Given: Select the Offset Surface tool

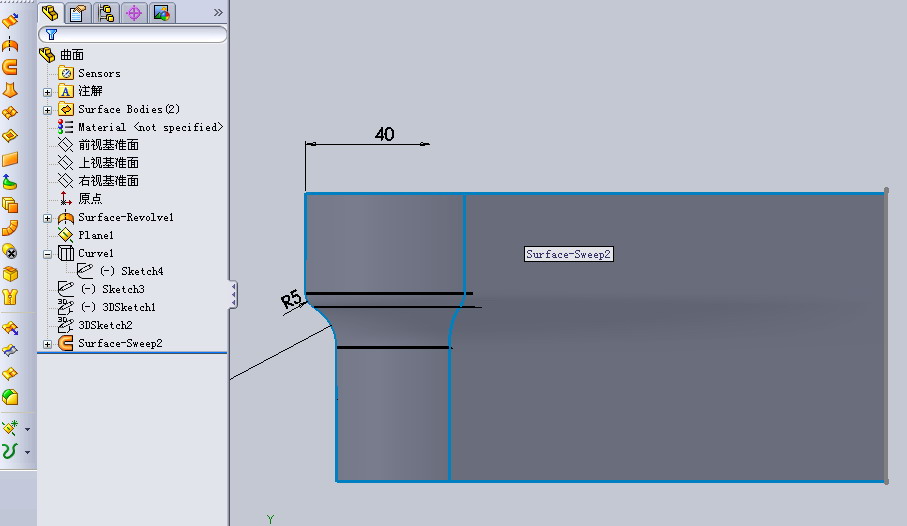Looking at the screenshot, I should click(10, 205).
